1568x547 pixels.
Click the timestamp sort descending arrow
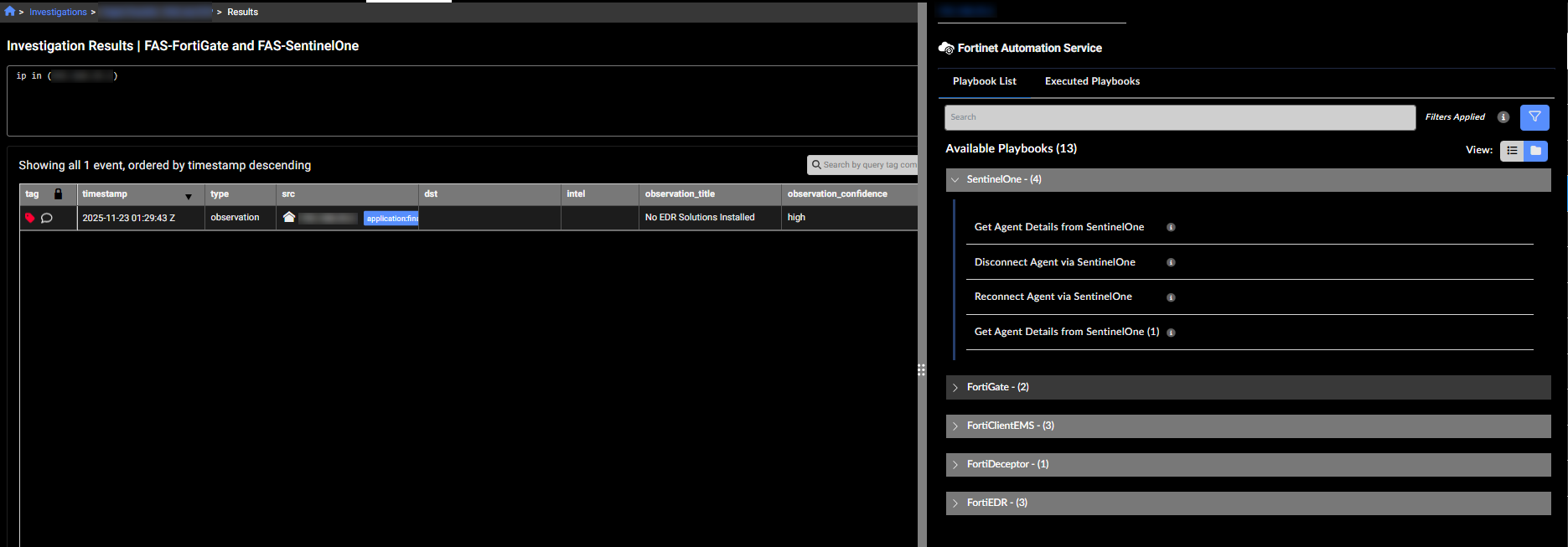coord(189,197)
